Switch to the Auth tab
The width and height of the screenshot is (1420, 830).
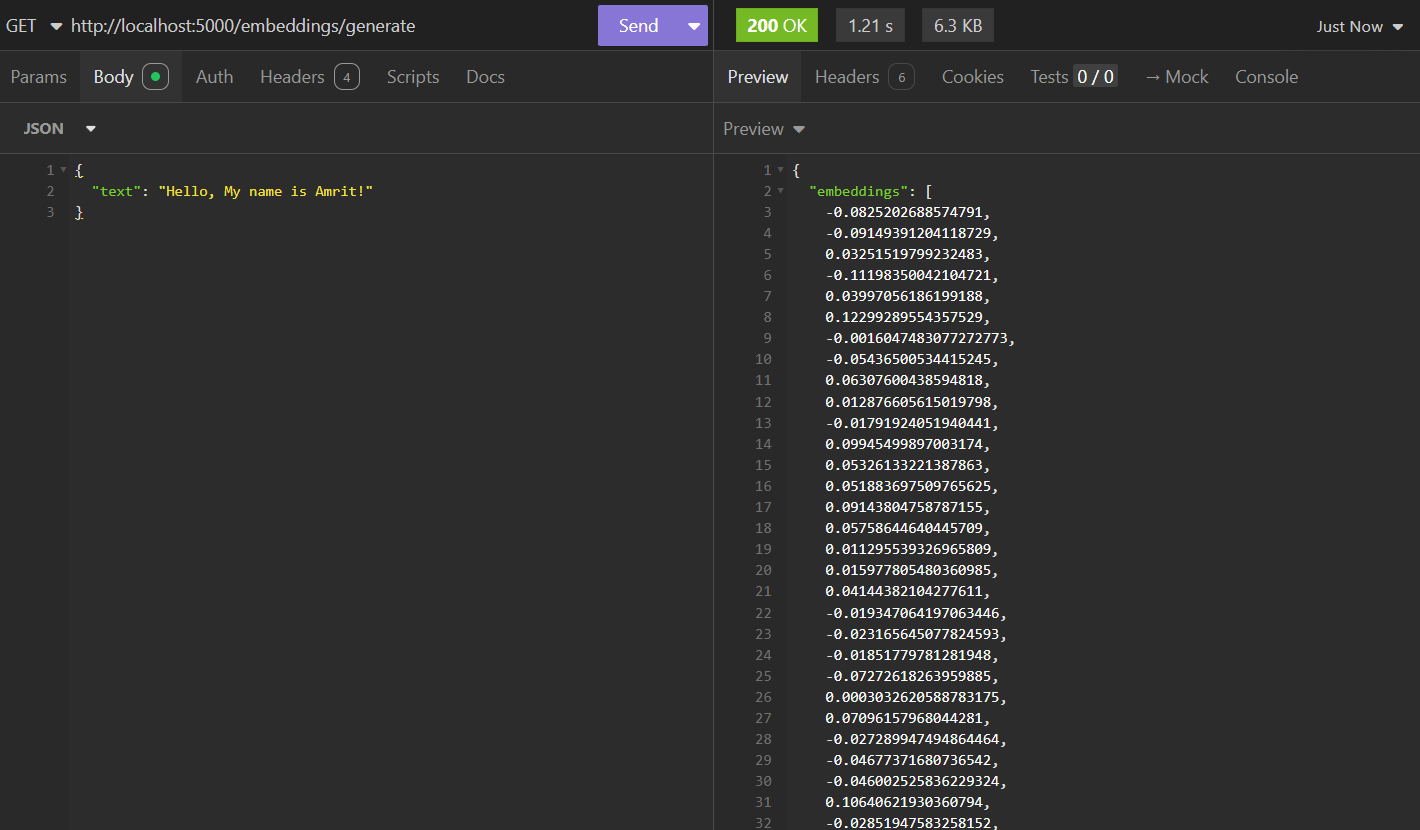(214, 77)
